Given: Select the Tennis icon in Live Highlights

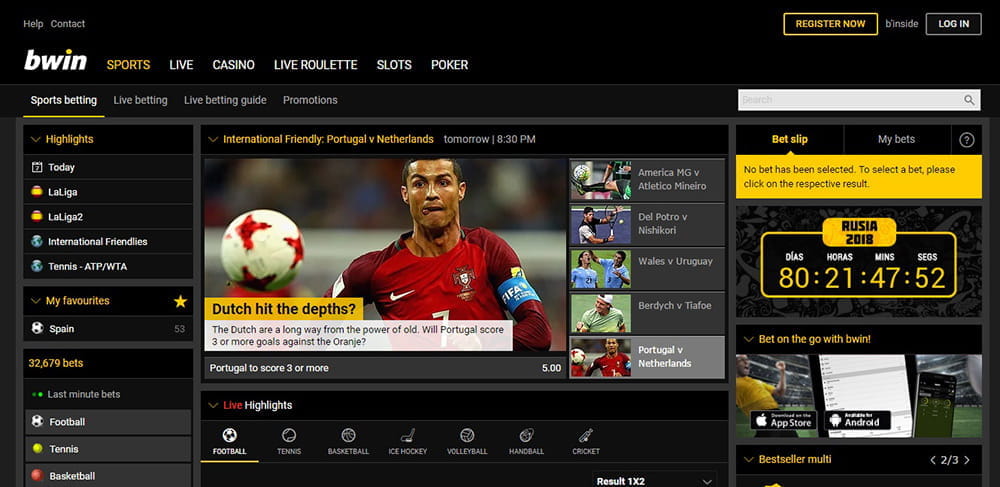Looking at the screenshot, I should [289, 435].
